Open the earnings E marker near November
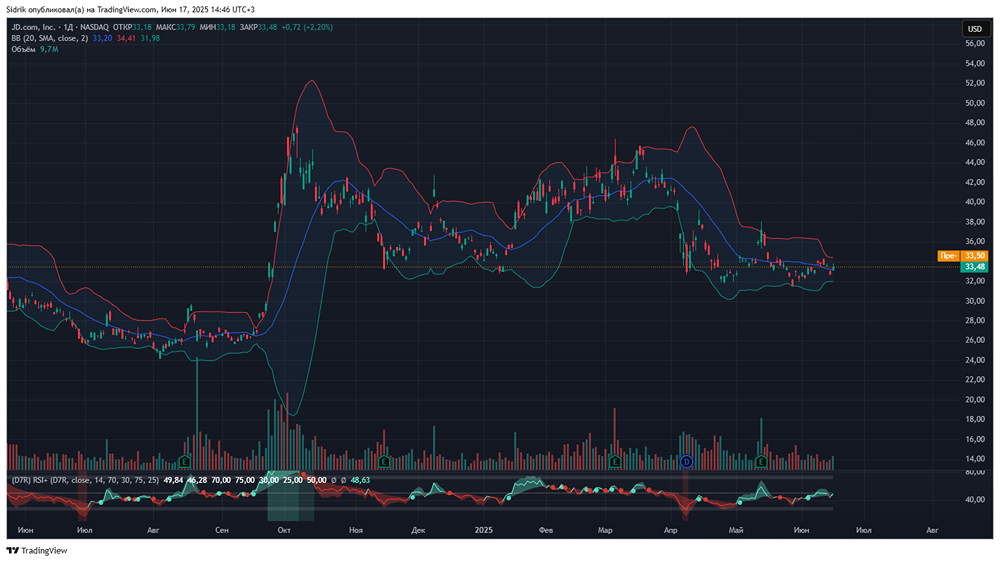1000x562 pixels. pyautogui.click(x=384, y=461)
